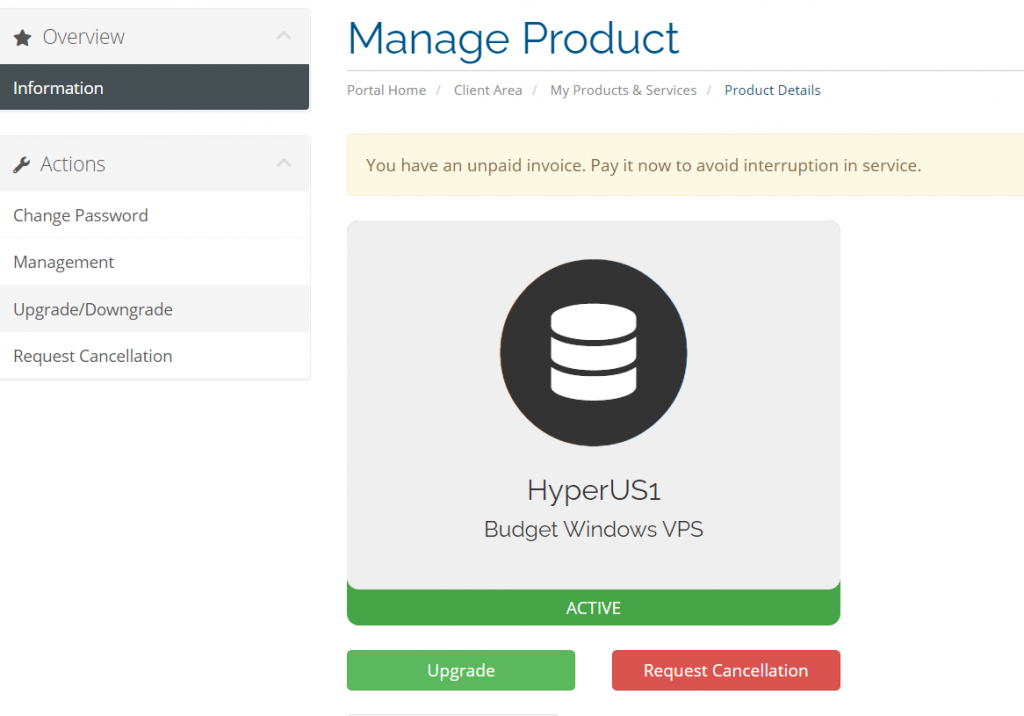Image resolution: width=1024 pixels, height=716 pixels.
Task: Open the Client Area breadcrumb link
Action: point(488,90)
